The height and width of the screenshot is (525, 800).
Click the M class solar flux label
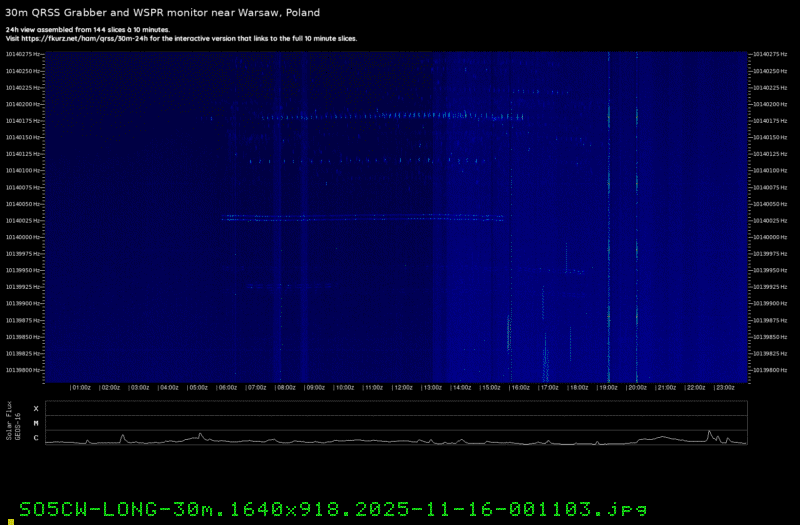pos(36,423)
